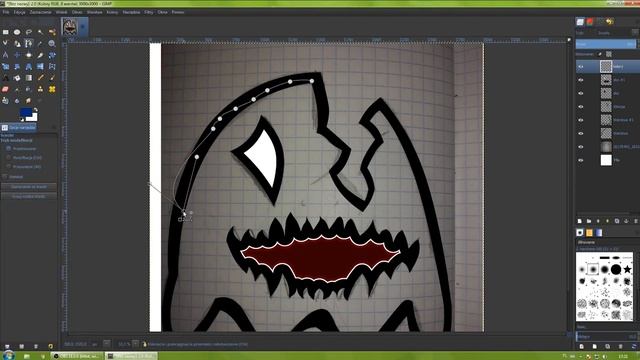
Task: Select the Measure compass tool
Action: 5,55
